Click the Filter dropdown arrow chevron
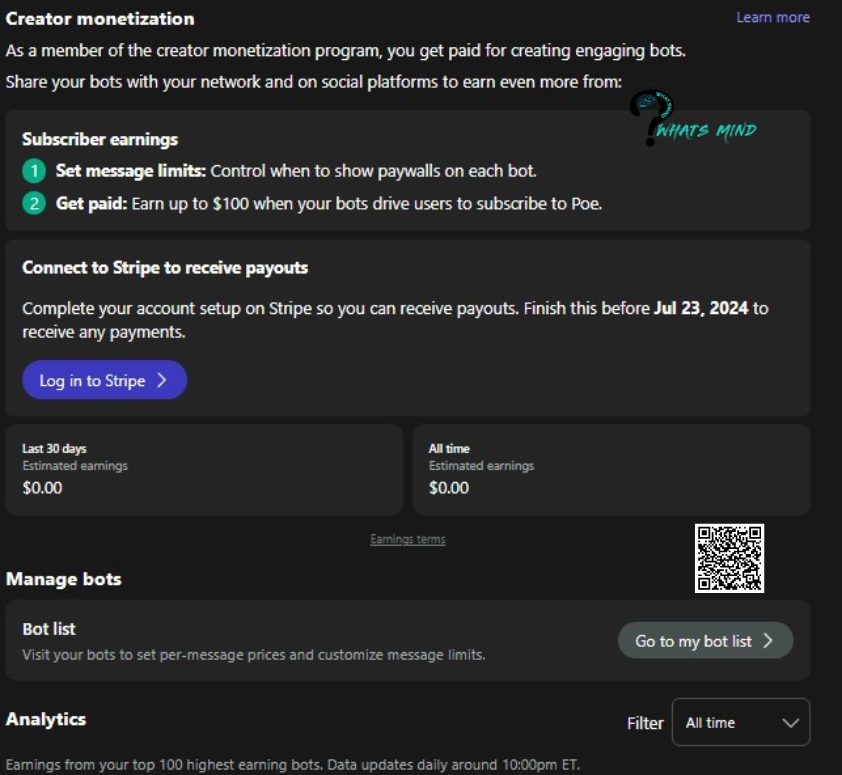842x775 pixels. (790, 723)
